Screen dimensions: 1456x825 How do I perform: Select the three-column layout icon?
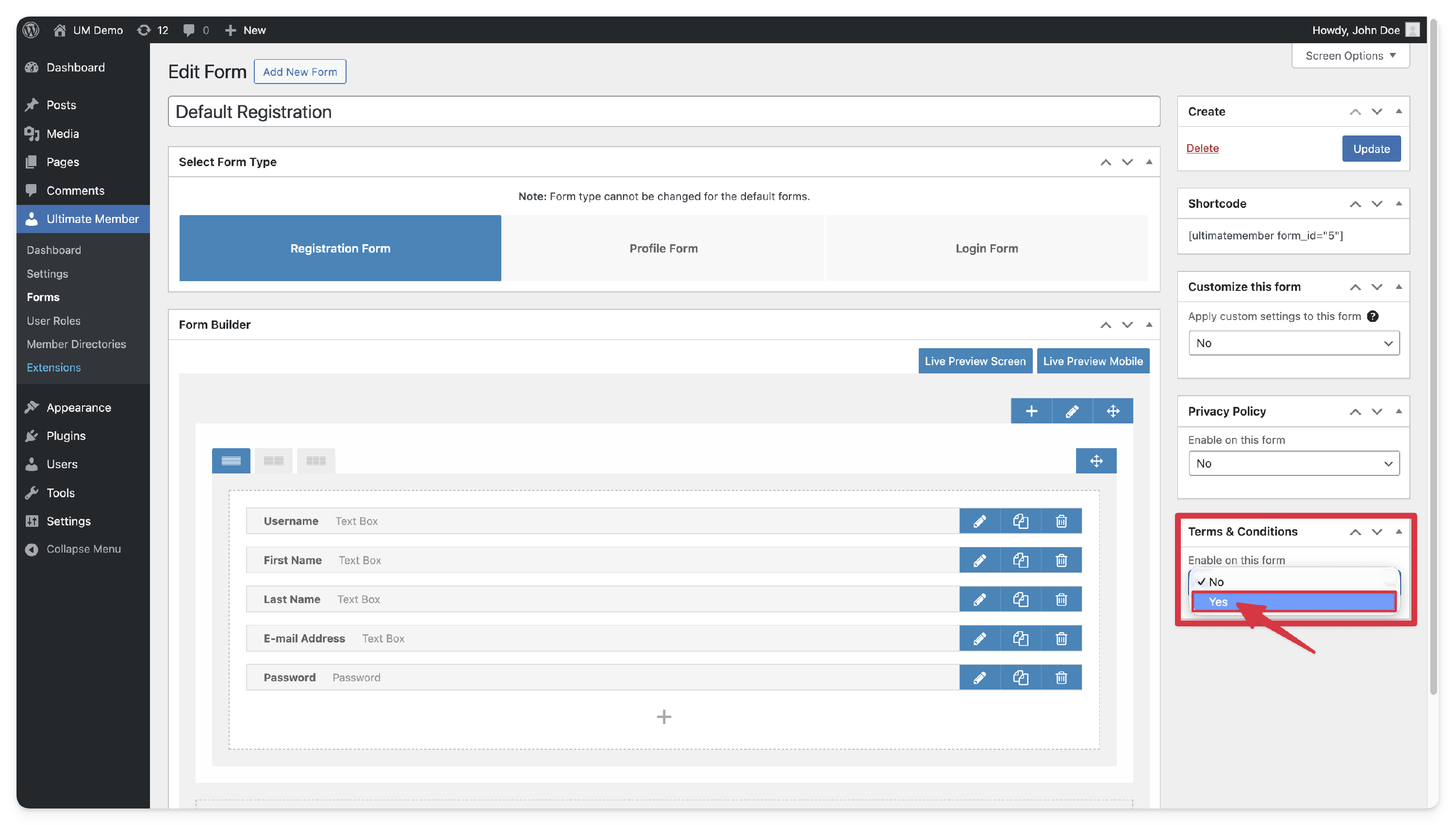click(x=315, y=461)
